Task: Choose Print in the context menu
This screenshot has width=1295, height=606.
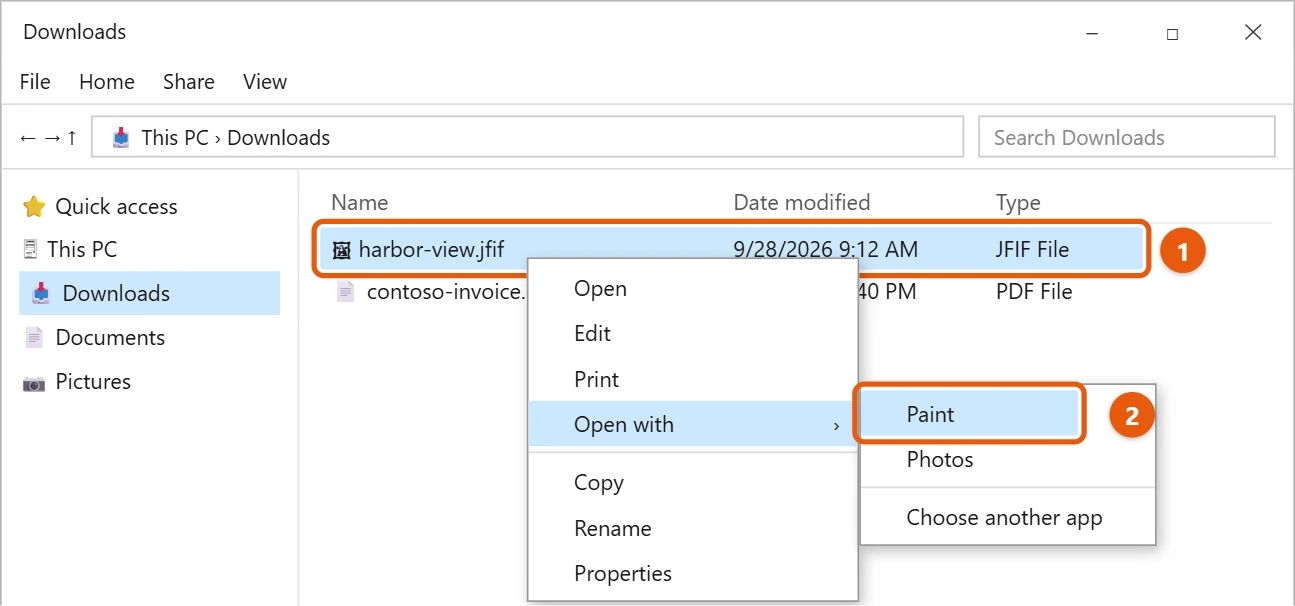Action: pyautogui.click(x=692, y=380)
